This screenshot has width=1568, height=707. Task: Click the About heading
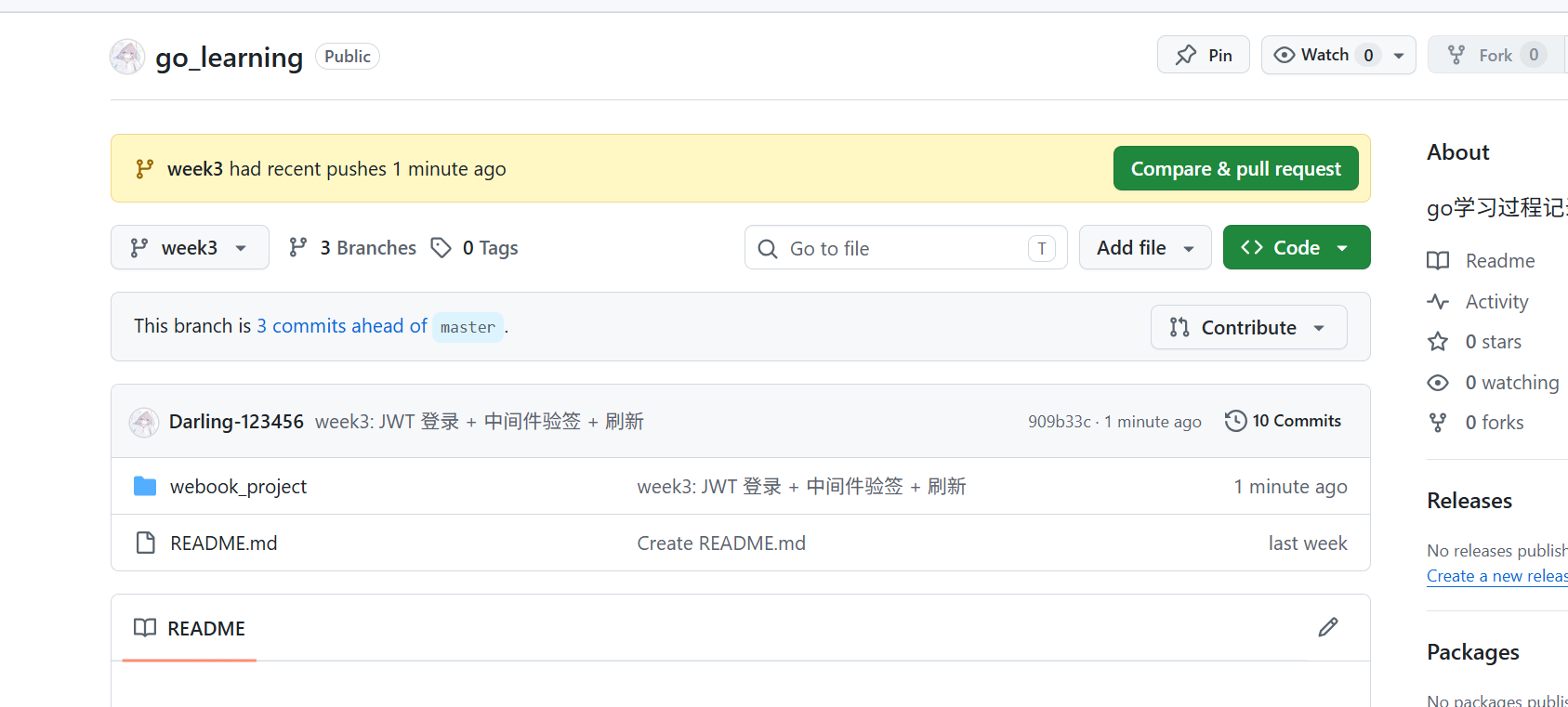point(1458,152)
